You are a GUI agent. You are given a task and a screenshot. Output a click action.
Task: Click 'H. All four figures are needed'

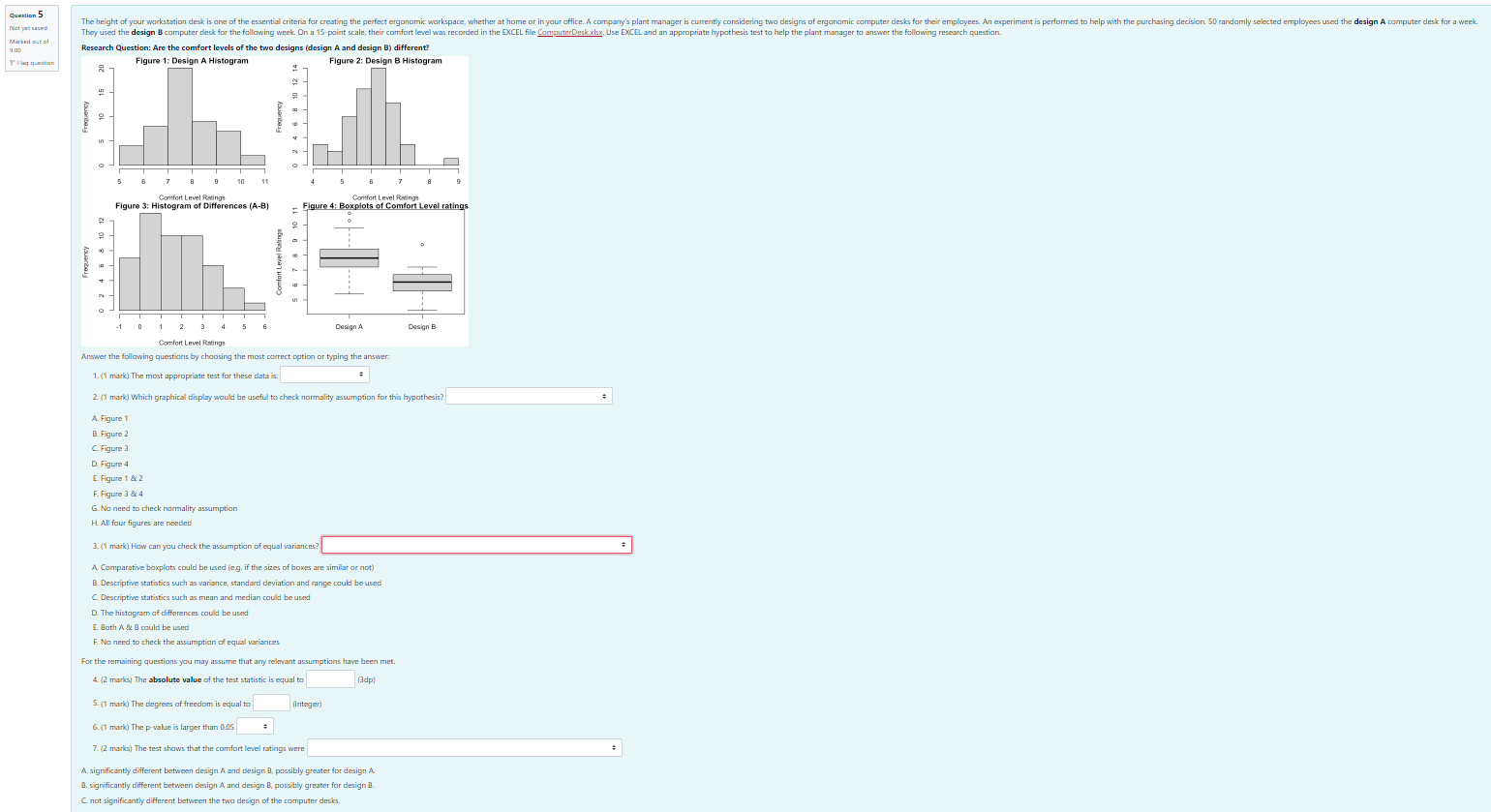point(141,523)
